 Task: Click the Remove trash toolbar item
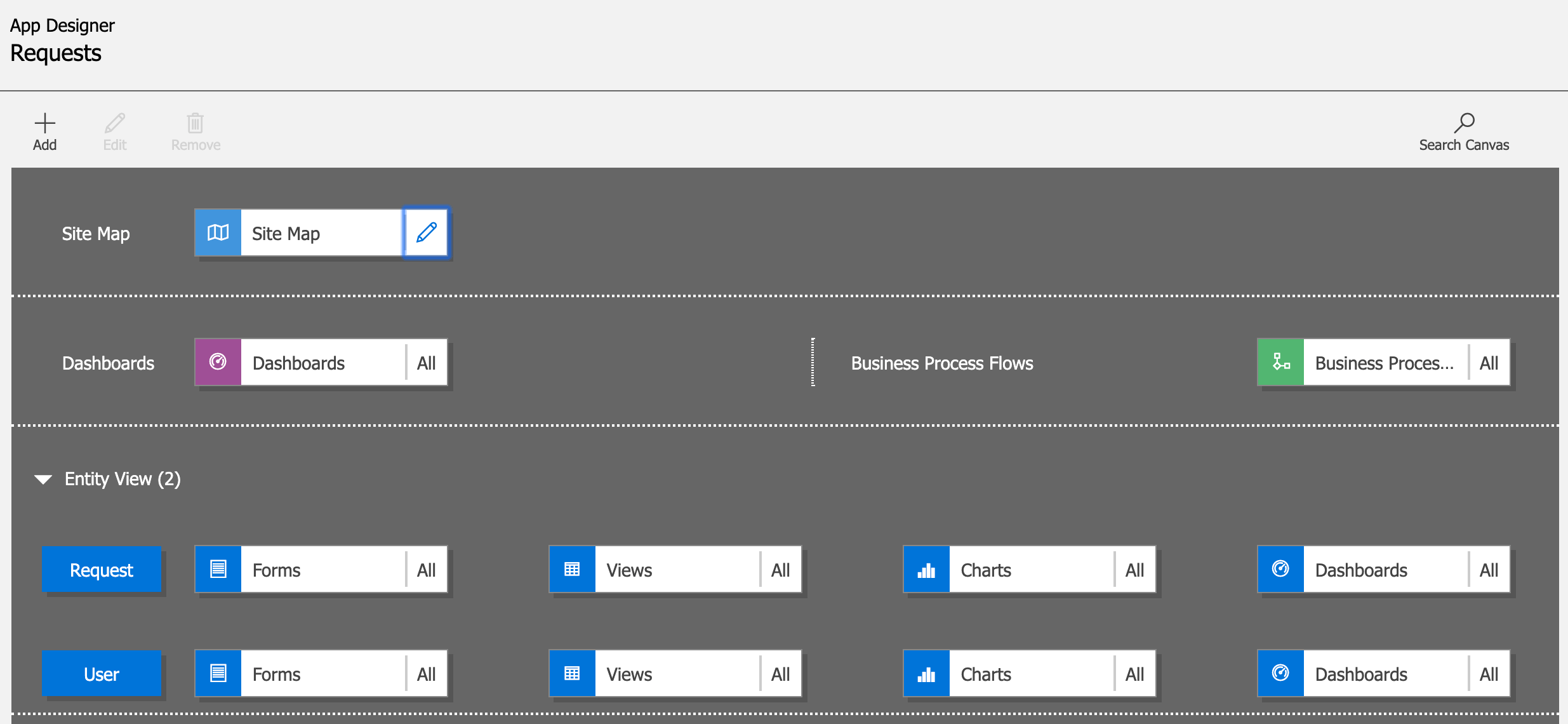pyautogui.click(x=196, y=131)
